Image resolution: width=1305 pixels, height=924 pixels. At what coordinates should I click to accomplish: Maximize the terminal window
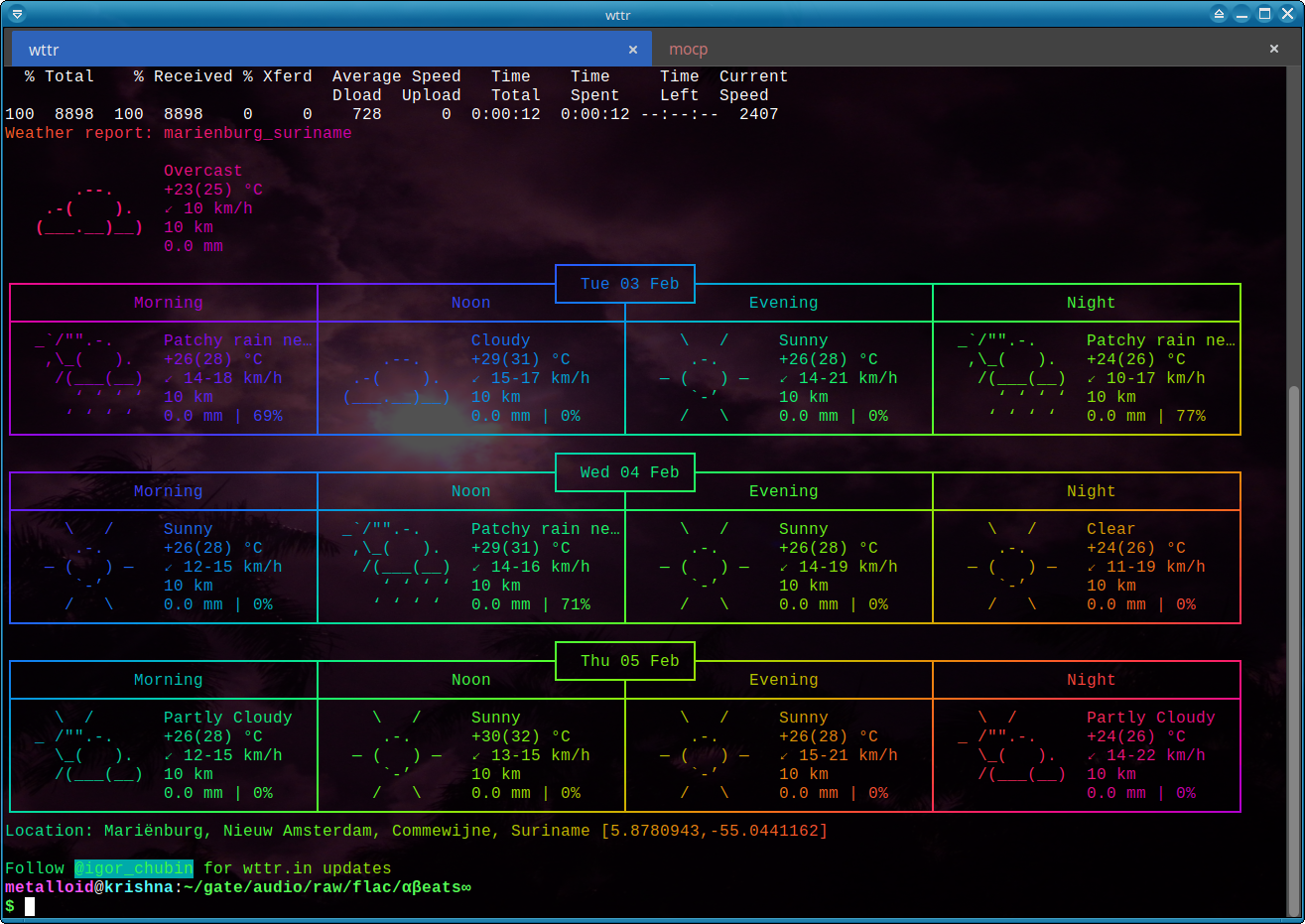point(1264,14)
